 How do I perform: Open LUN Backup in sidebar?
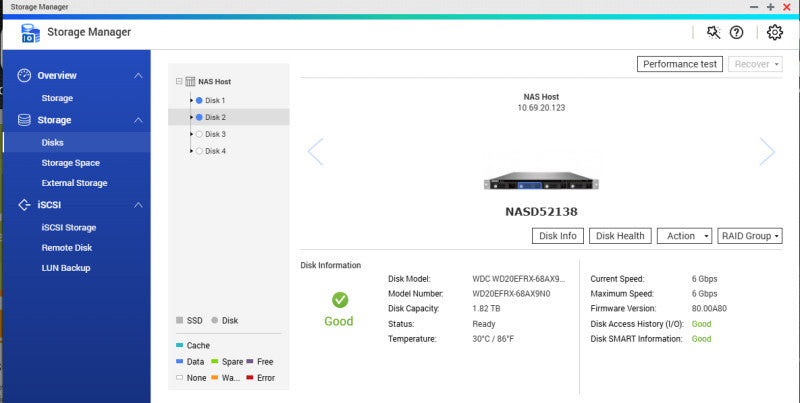66,268
